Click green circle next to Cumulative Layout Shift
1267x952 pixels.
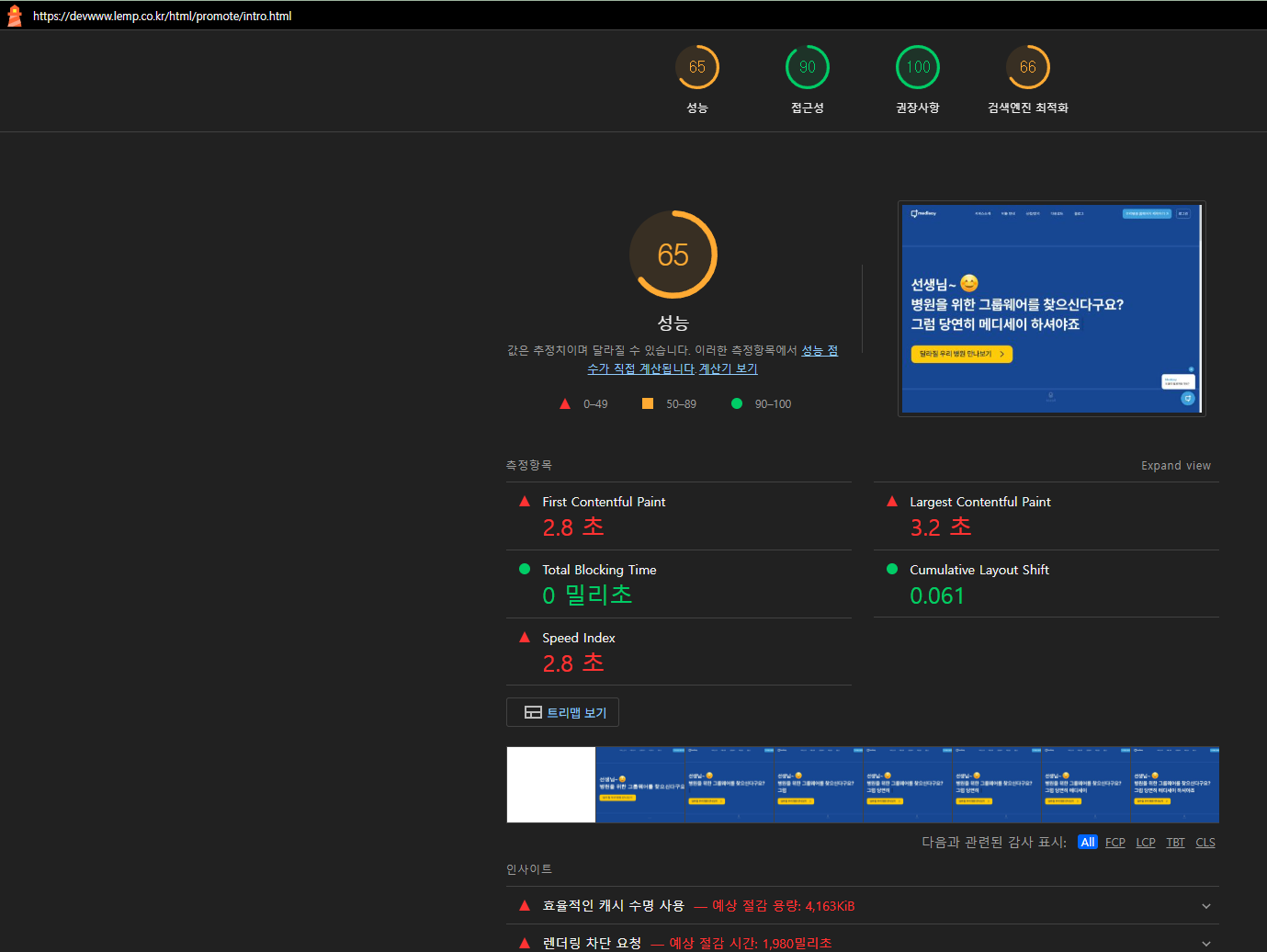(x=892, y=570)
